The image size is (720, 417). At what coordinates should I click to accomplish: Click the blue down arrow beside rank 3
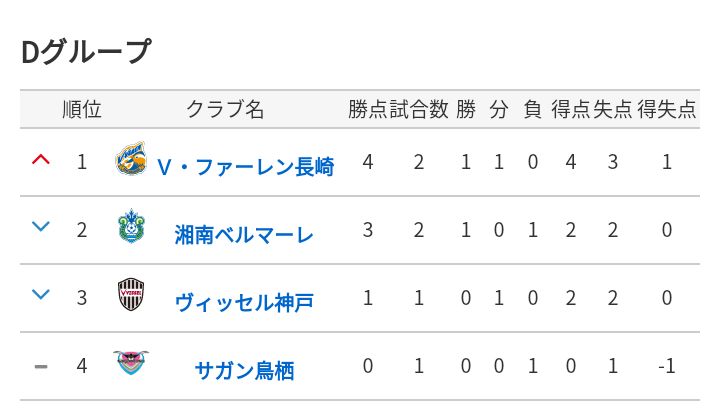41,295
